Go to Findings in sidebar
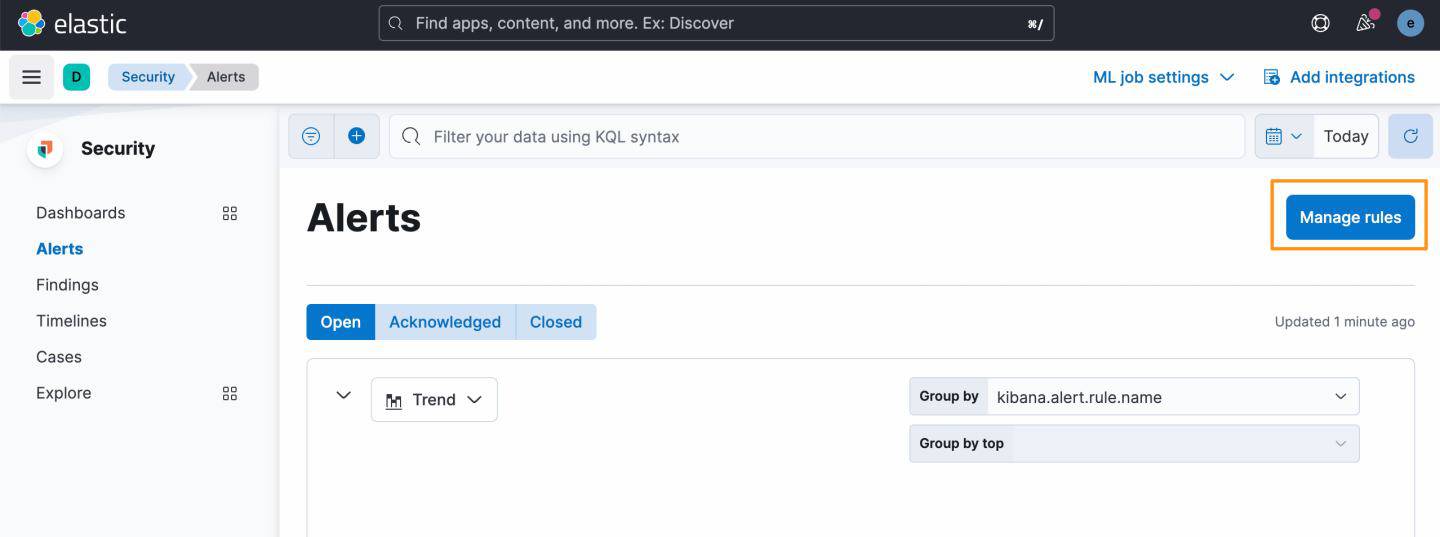 (67, 285)
